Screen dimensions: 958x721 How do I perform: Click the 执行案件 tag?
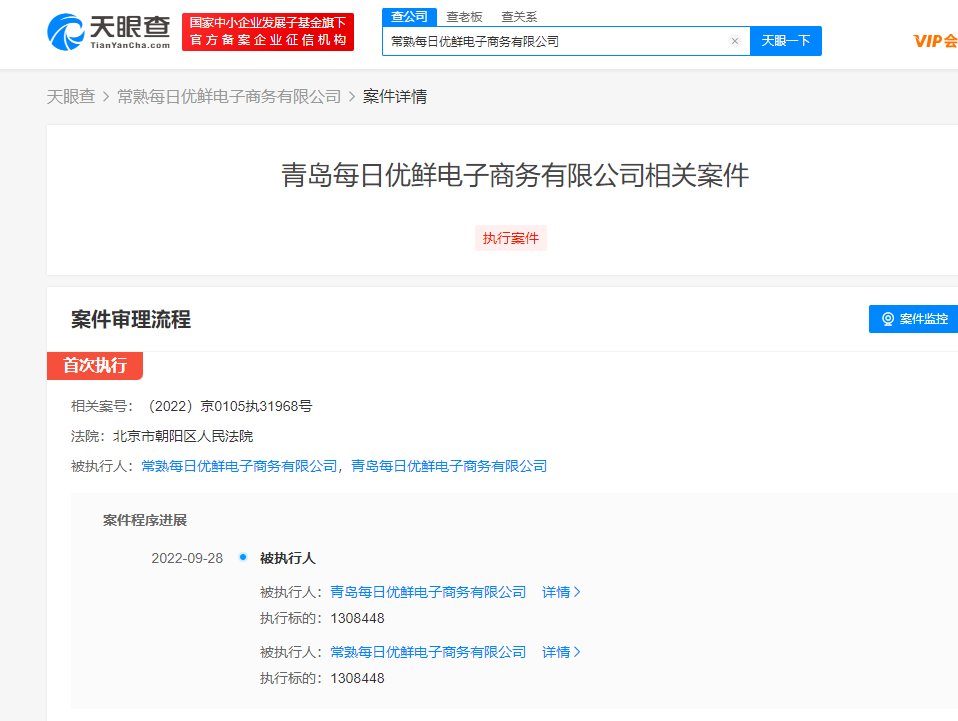click(511, 238)
